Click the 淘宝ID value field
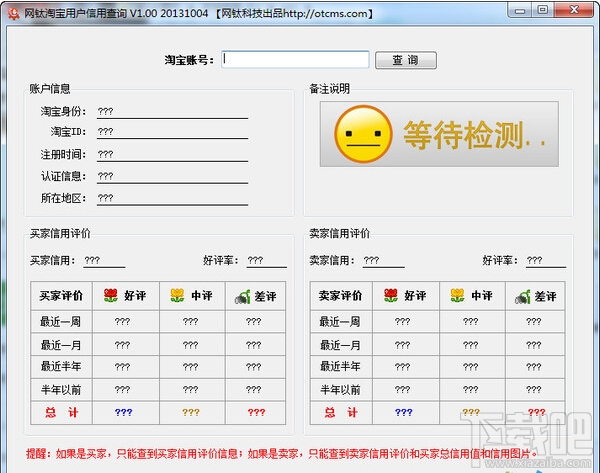The image size is (600, 473). (x=172, y=132)
